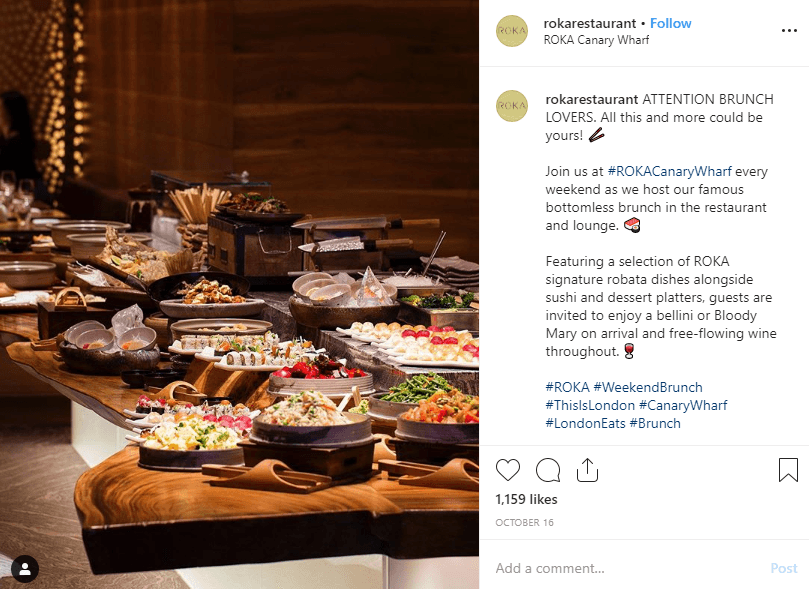View the 1,159 likes list
809x589 pixels.
pos(526,499)
